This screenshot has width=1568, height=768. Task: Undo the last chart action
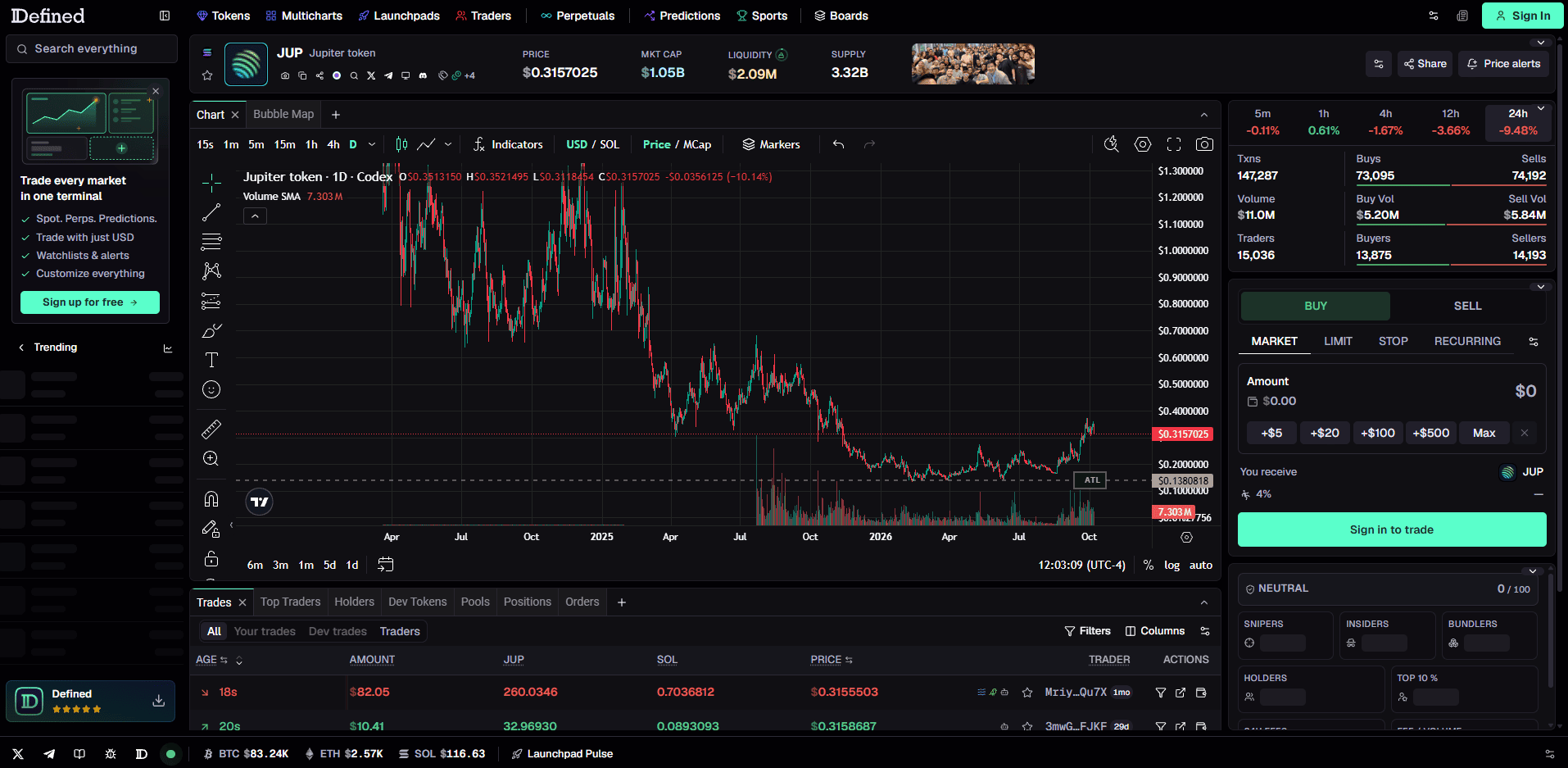pos(838,144)
